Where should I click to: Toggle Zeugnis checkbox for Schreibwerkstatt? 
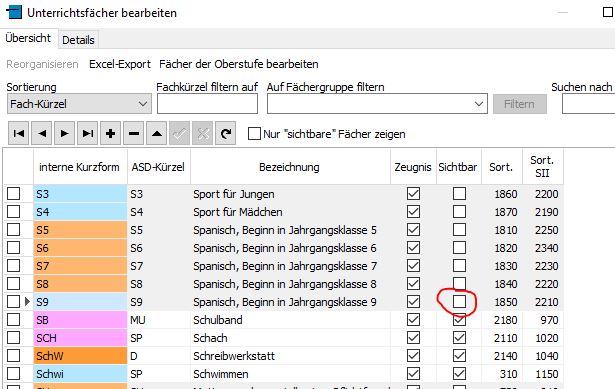(x=413, y=356)
